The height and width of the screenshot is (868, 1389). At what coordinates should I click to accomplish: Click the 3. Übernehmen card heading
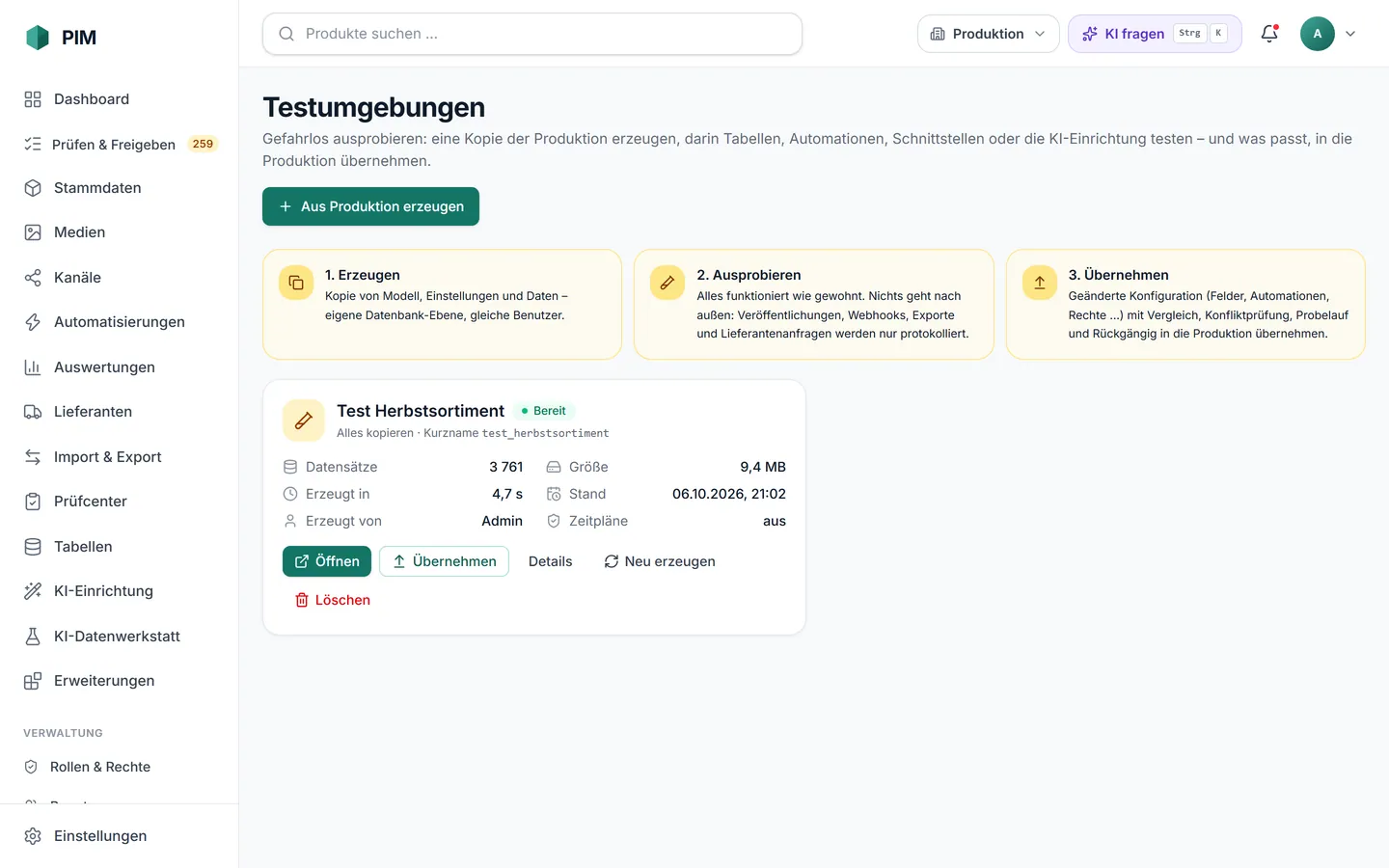point(1119,275)
